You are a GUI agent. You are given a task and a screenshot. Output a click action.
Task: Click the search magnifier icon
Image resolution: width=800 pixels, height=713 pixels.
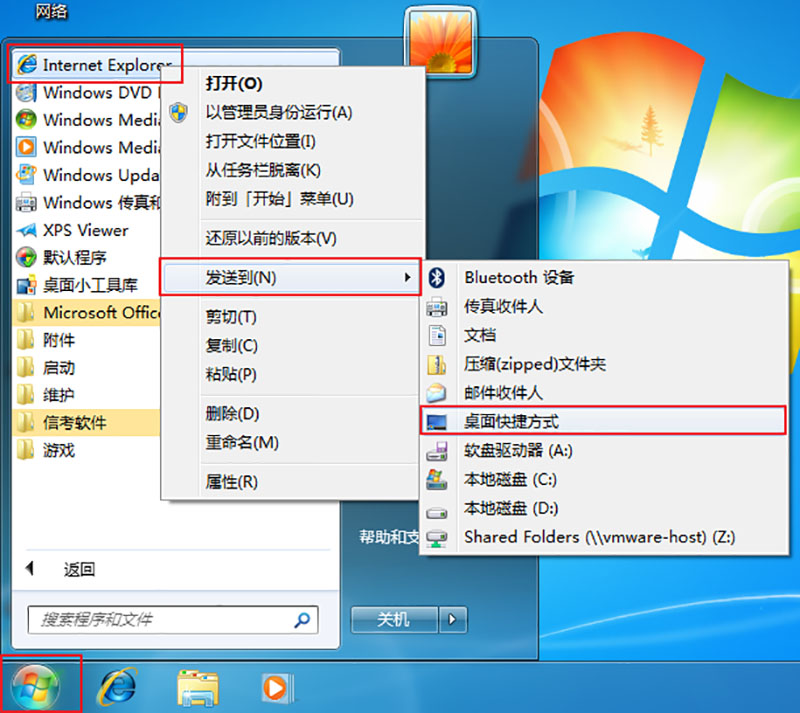click(x=302, y=620)
